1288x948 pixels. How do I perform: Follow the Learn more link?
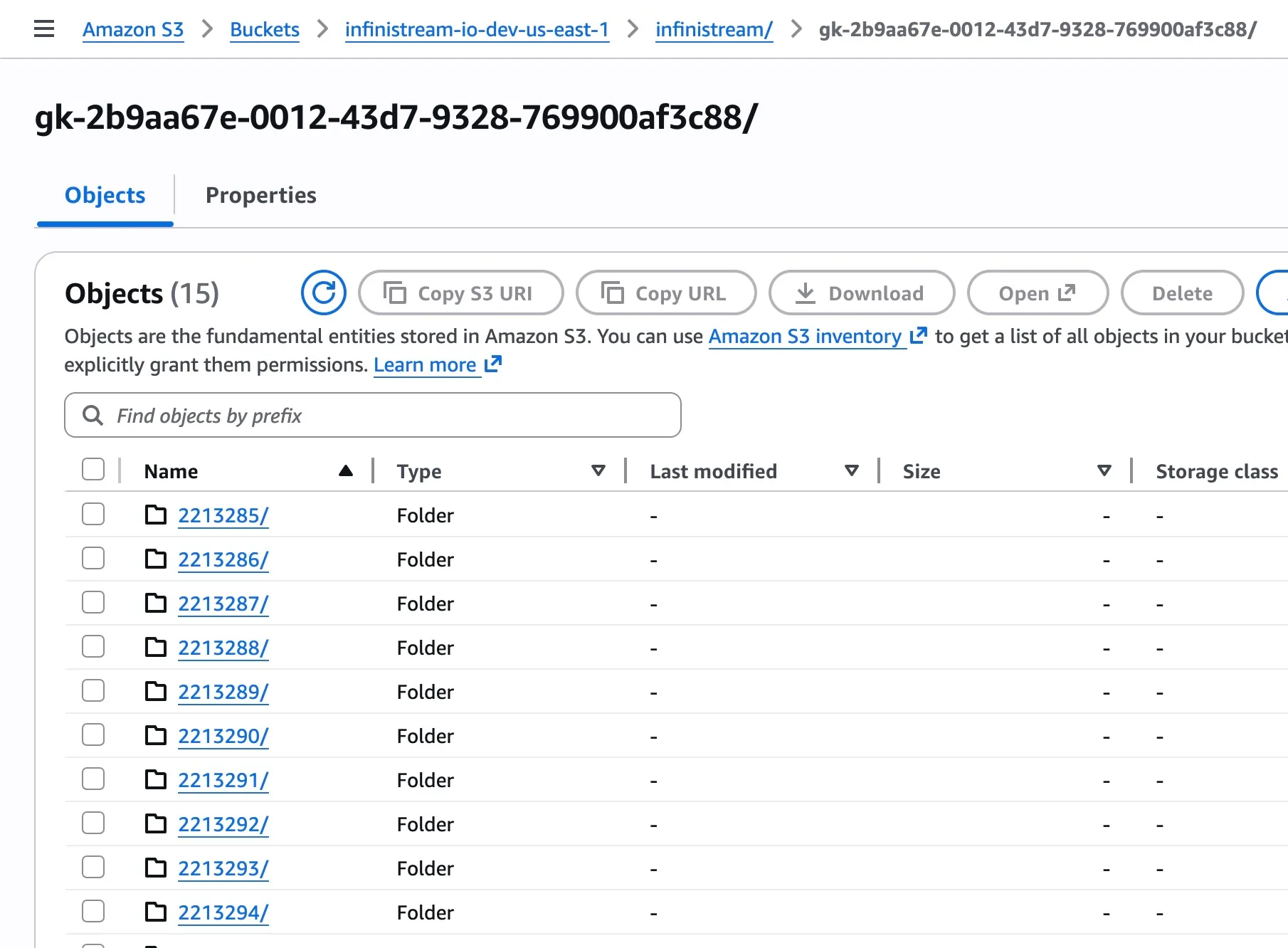pyautogui.click(x=425, y=364)
